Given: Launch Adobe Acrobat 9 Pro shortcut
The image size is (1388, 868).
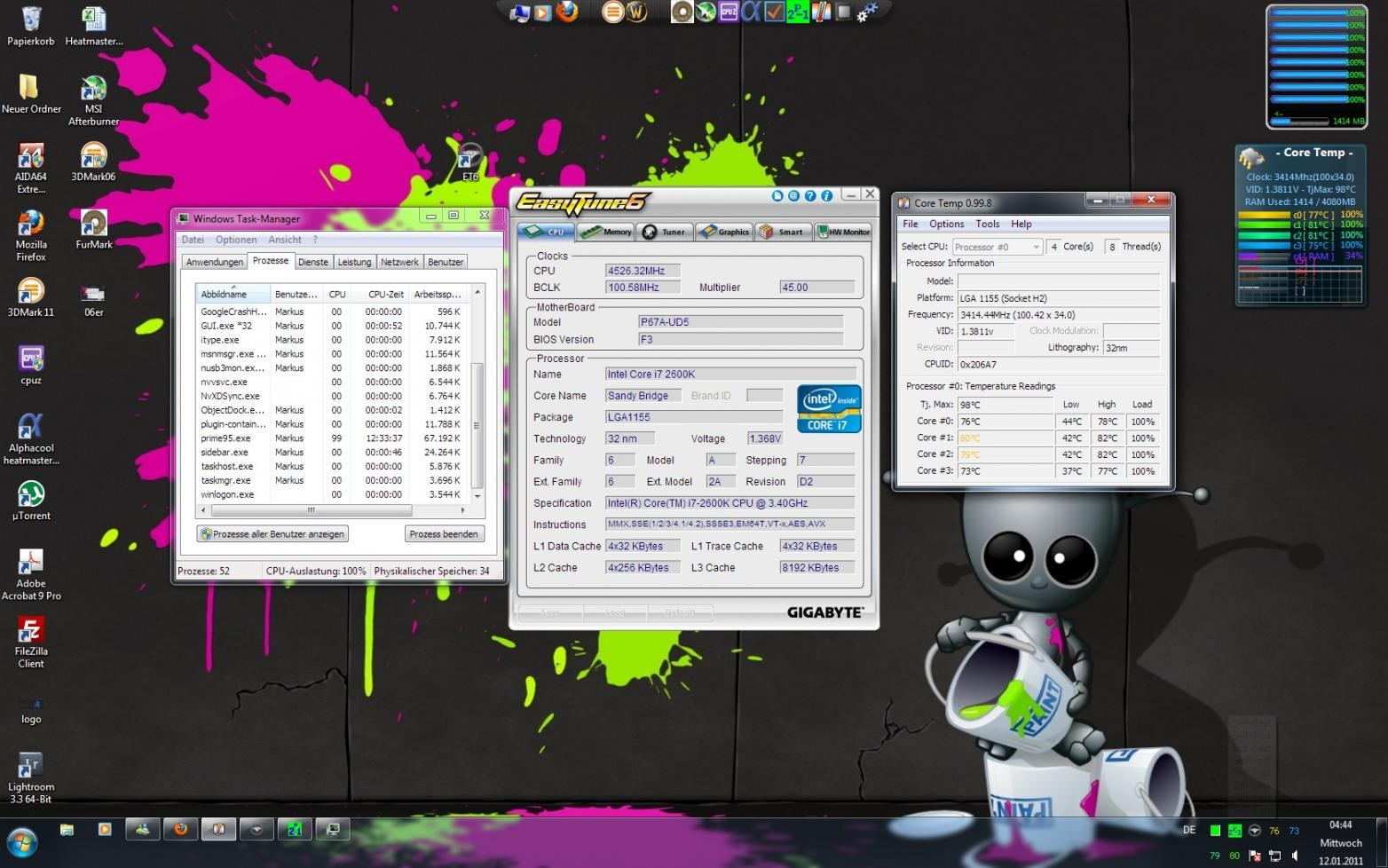Looking at the screenshot, I should [x=31, y=574].
